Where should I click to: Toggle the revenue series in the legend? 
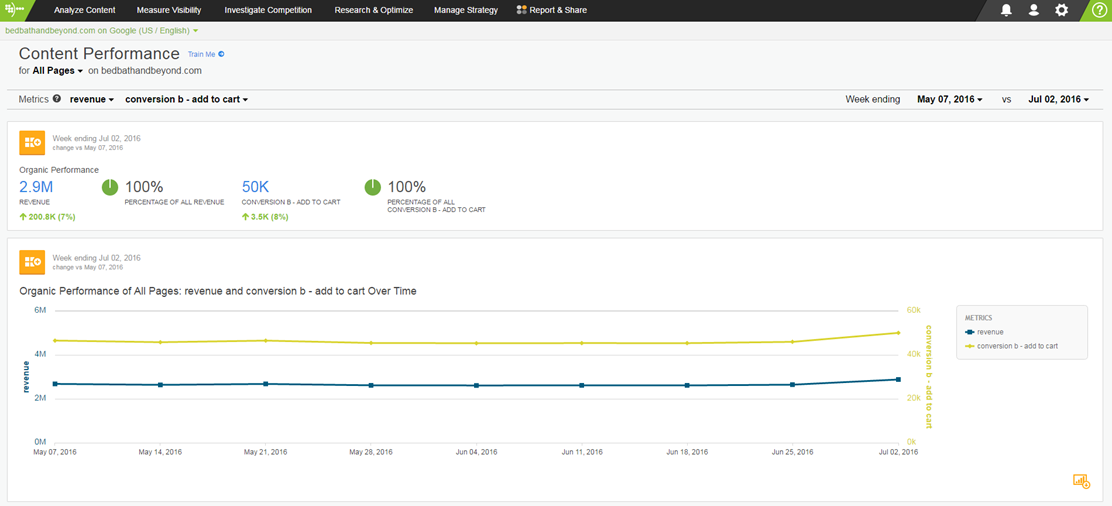(x=984, y=331)
